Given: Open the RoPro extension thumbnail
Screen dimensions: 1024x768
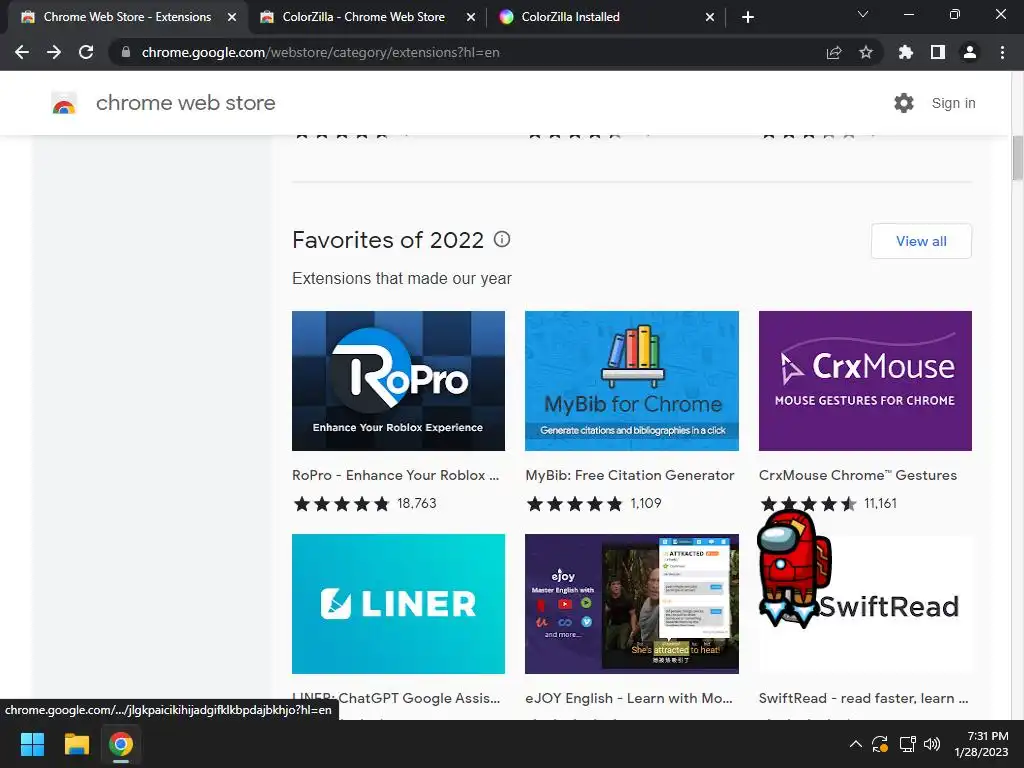Looking at the screenshot, I should (398, 381).
